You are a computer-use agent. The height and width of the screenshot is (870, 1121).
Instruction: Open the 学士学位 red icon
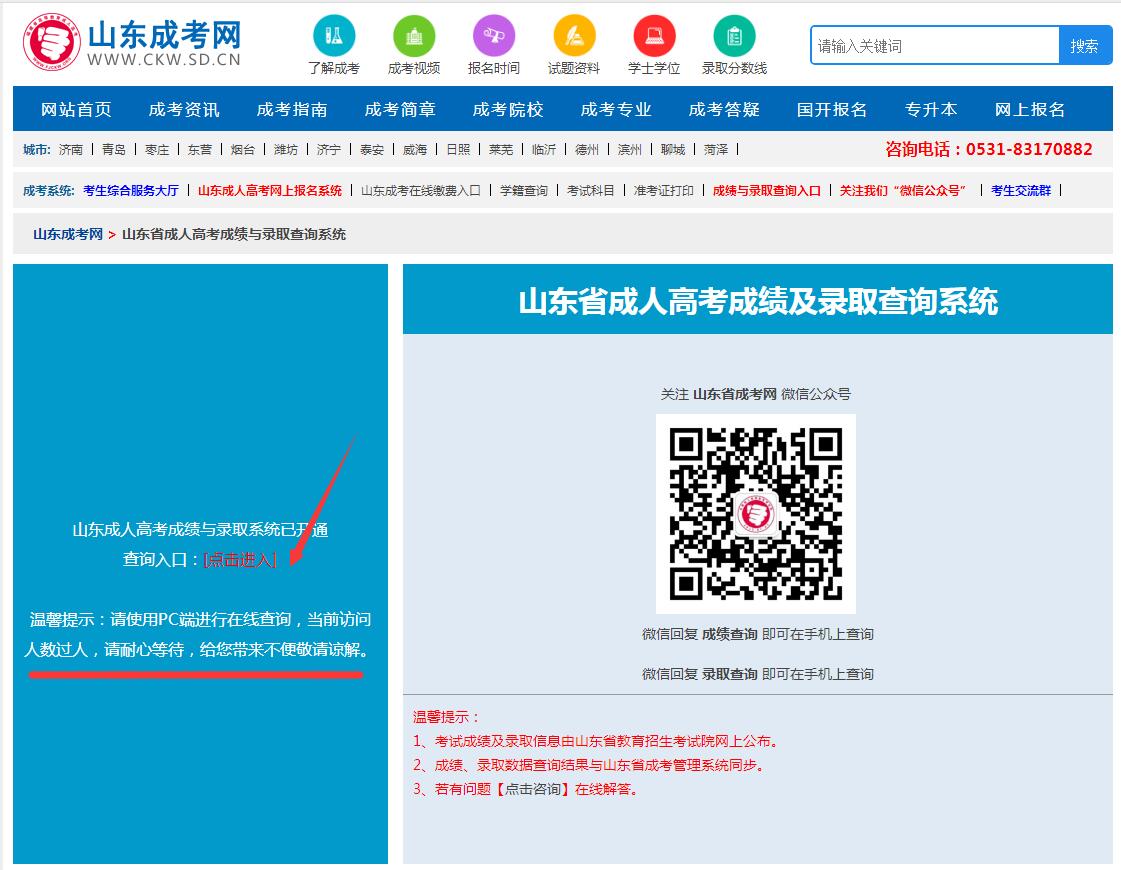click(654, 36)
